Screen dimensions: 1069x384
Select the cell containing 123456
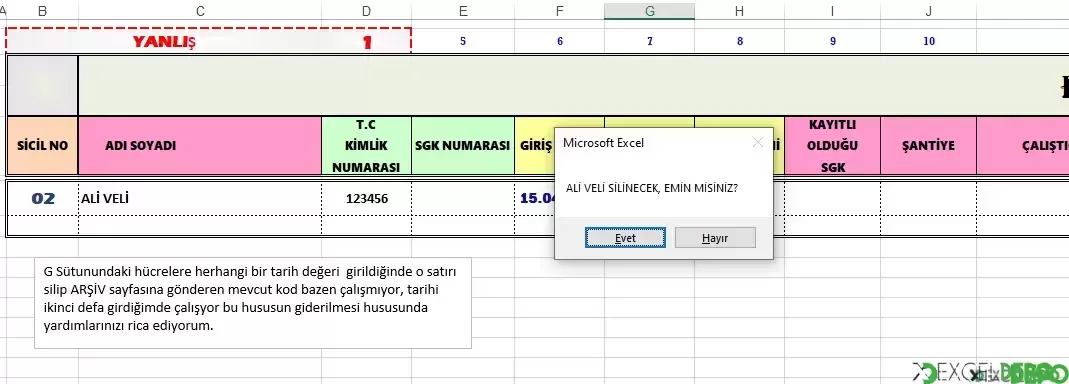(367, 198)
